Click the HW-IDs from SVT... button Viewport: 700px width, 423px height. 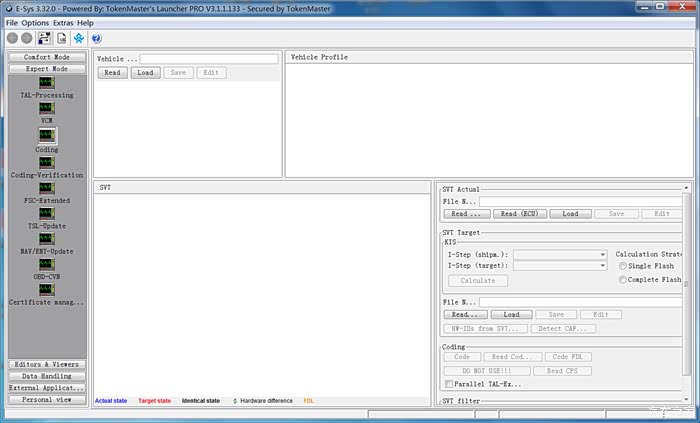pos(485,328)
